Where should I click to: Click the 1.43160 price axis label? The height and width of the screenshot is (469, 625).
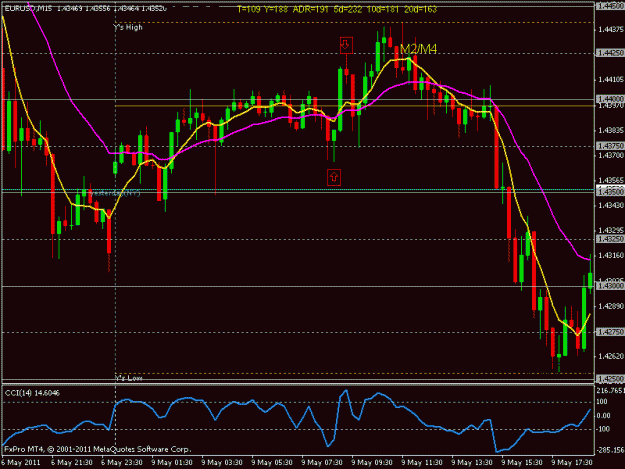click(x=610, y=255)
